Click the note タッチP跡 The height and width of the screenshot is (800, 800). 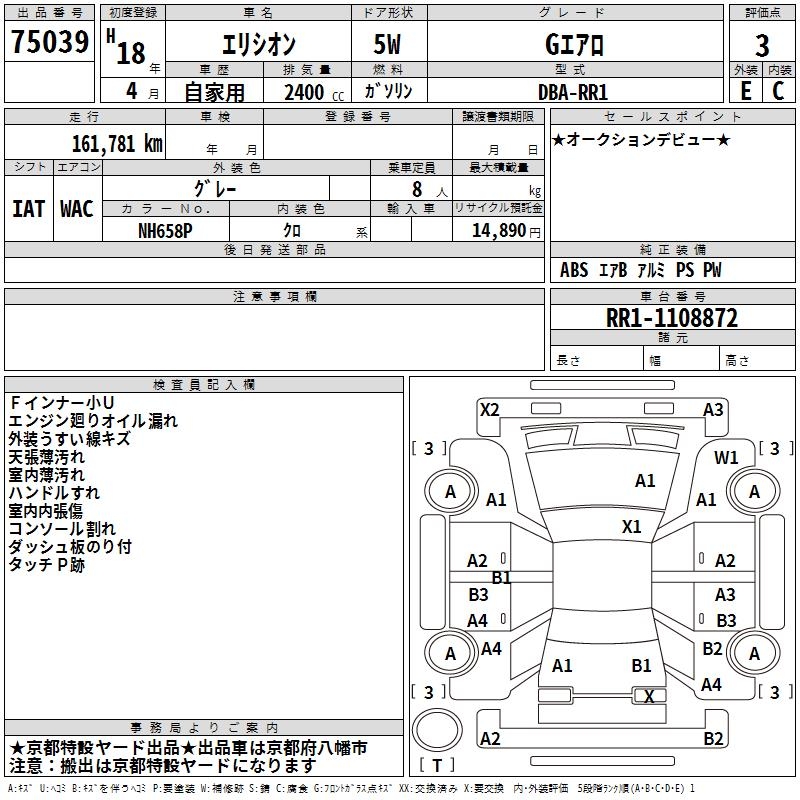[46, 564]
